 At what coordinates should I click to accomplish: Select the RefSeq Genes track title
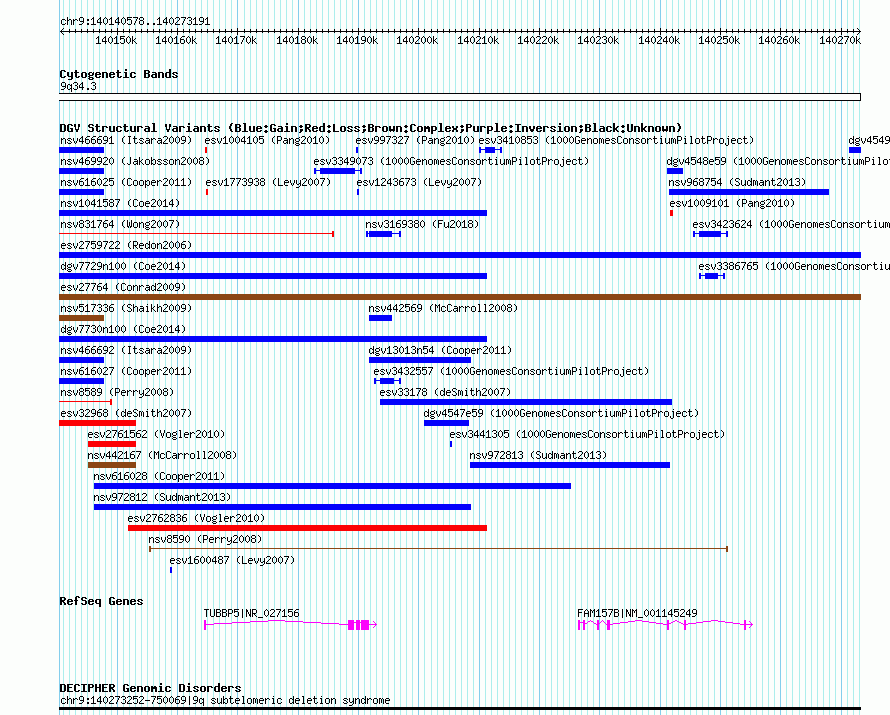tap(101, 601)
